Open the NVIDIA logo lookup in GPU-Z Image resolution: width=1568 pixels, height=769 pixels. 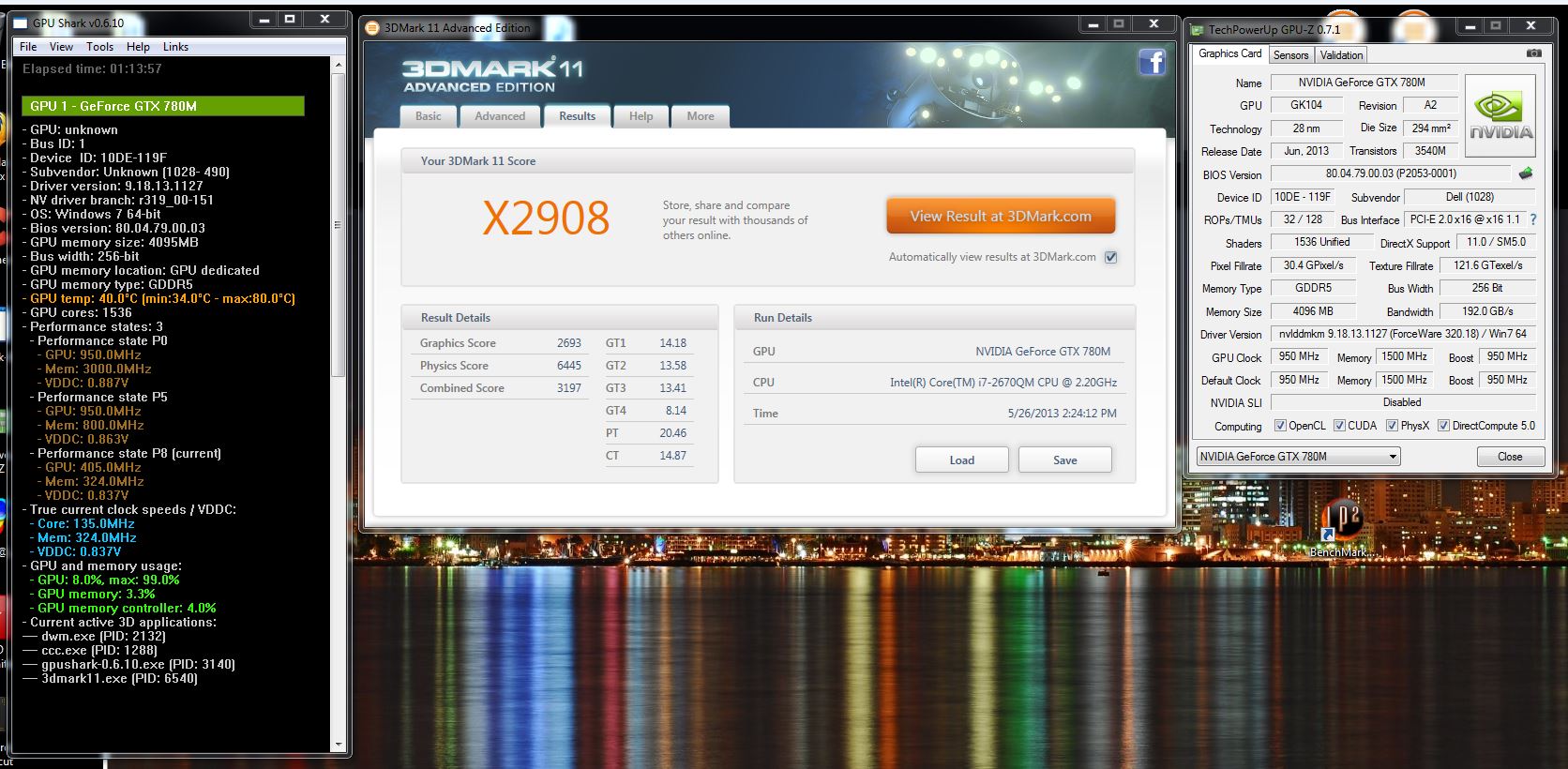[1500, 115]
